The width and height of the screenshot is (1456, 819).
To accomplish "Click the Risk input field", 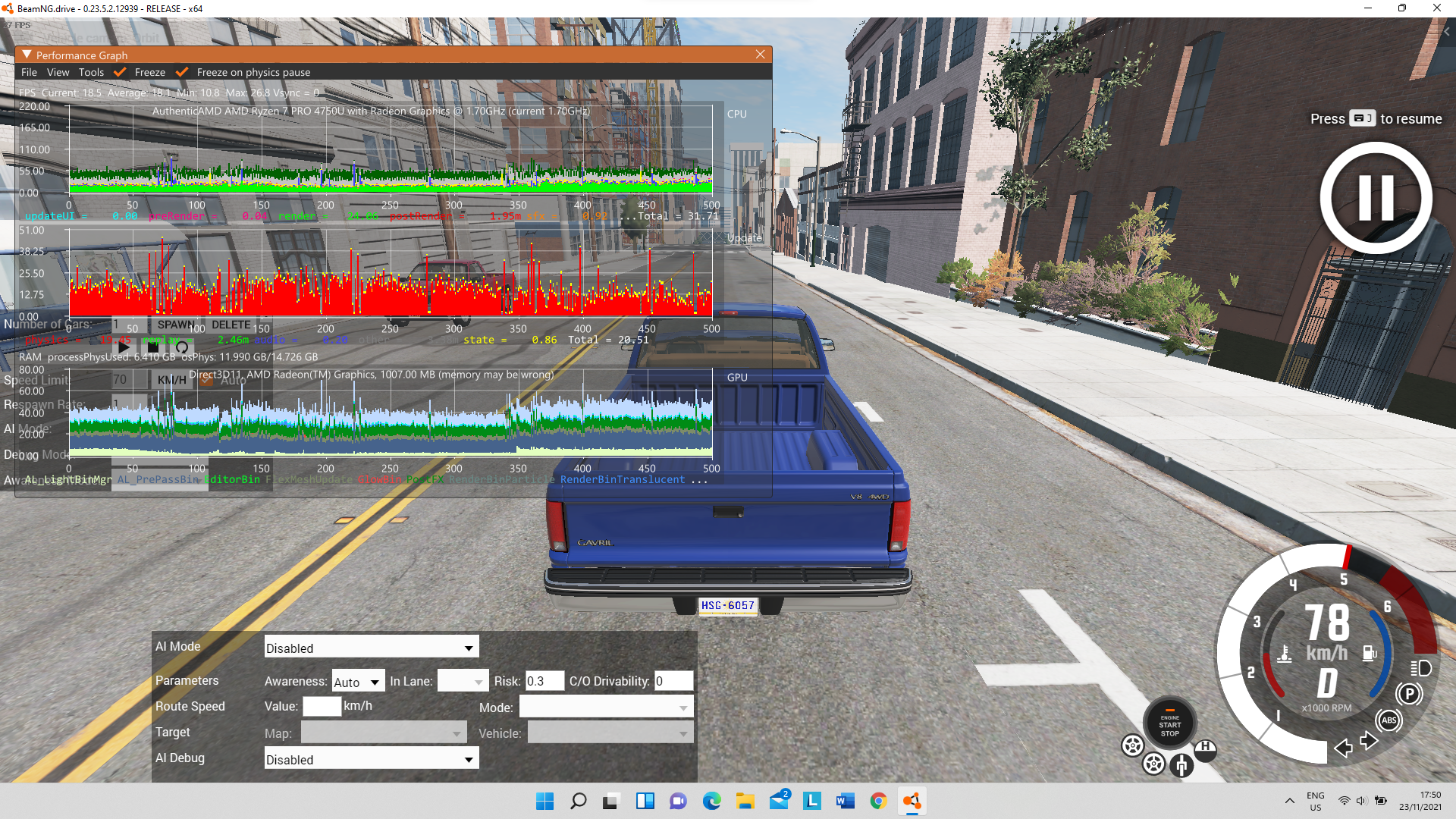I will (544, 681).
